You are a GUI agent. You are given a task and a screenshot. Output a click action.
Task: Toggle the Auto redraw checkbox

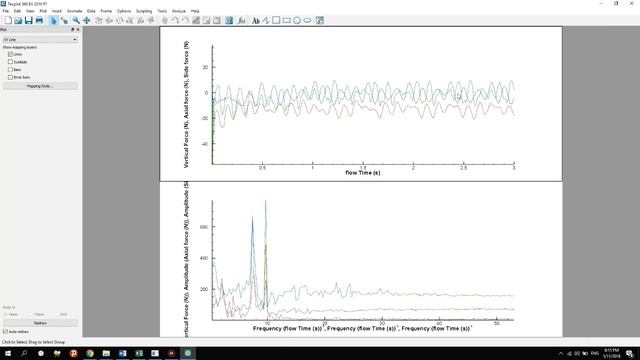5,332
